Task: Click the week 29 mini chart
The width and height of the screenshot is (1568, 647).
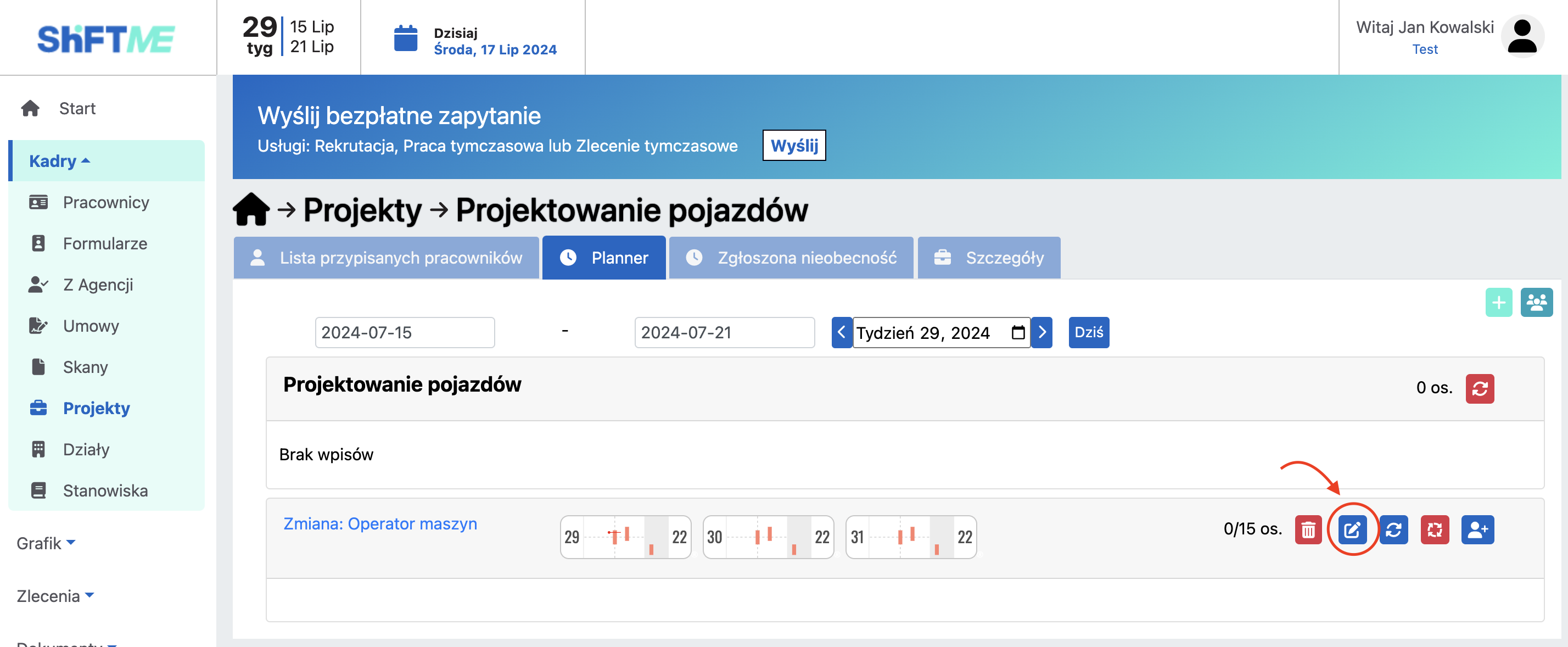Action: [626, 537]
